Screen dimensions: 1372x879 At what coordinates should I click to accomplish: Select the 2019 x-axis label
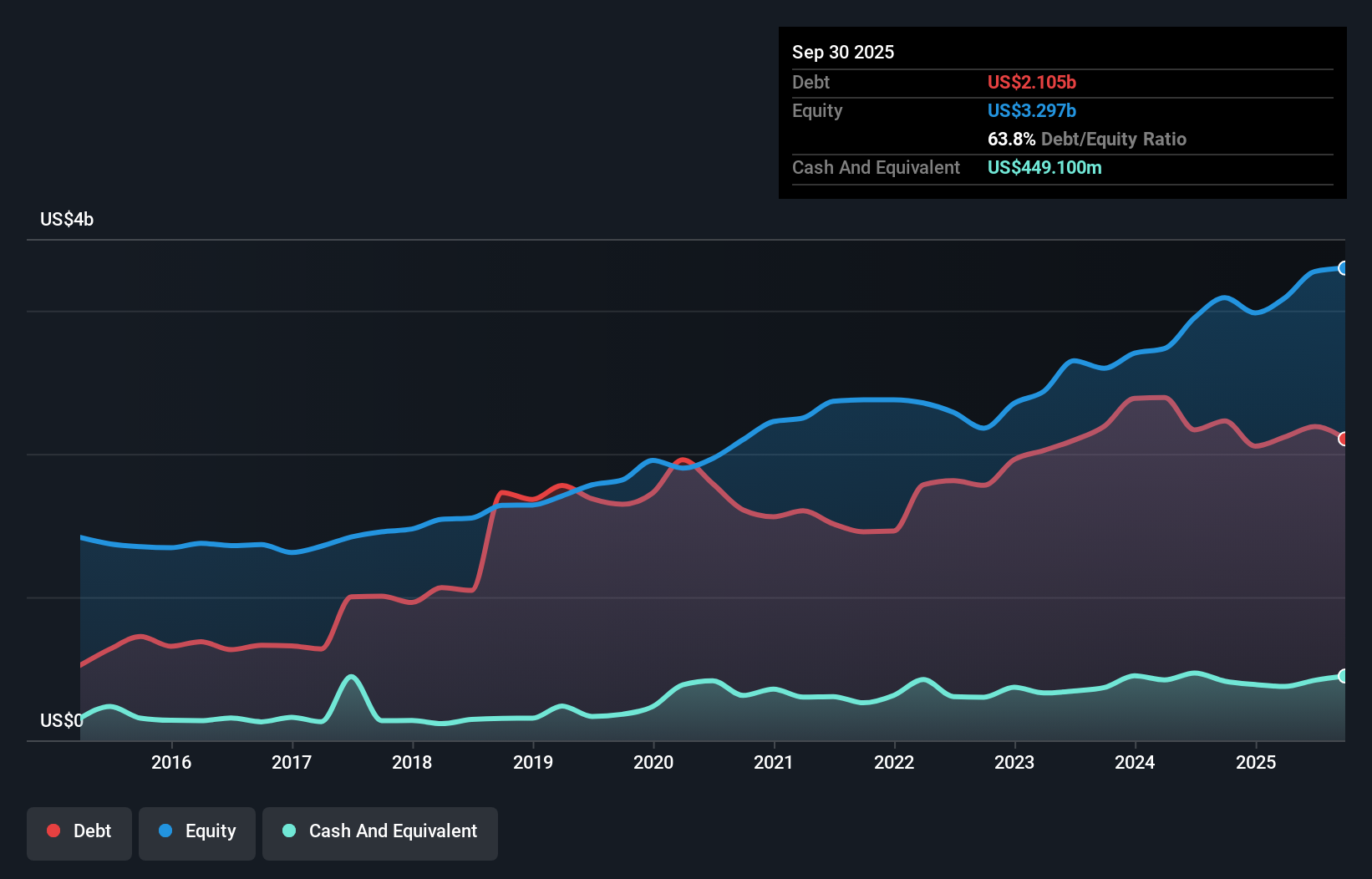(x=533, y=762)
